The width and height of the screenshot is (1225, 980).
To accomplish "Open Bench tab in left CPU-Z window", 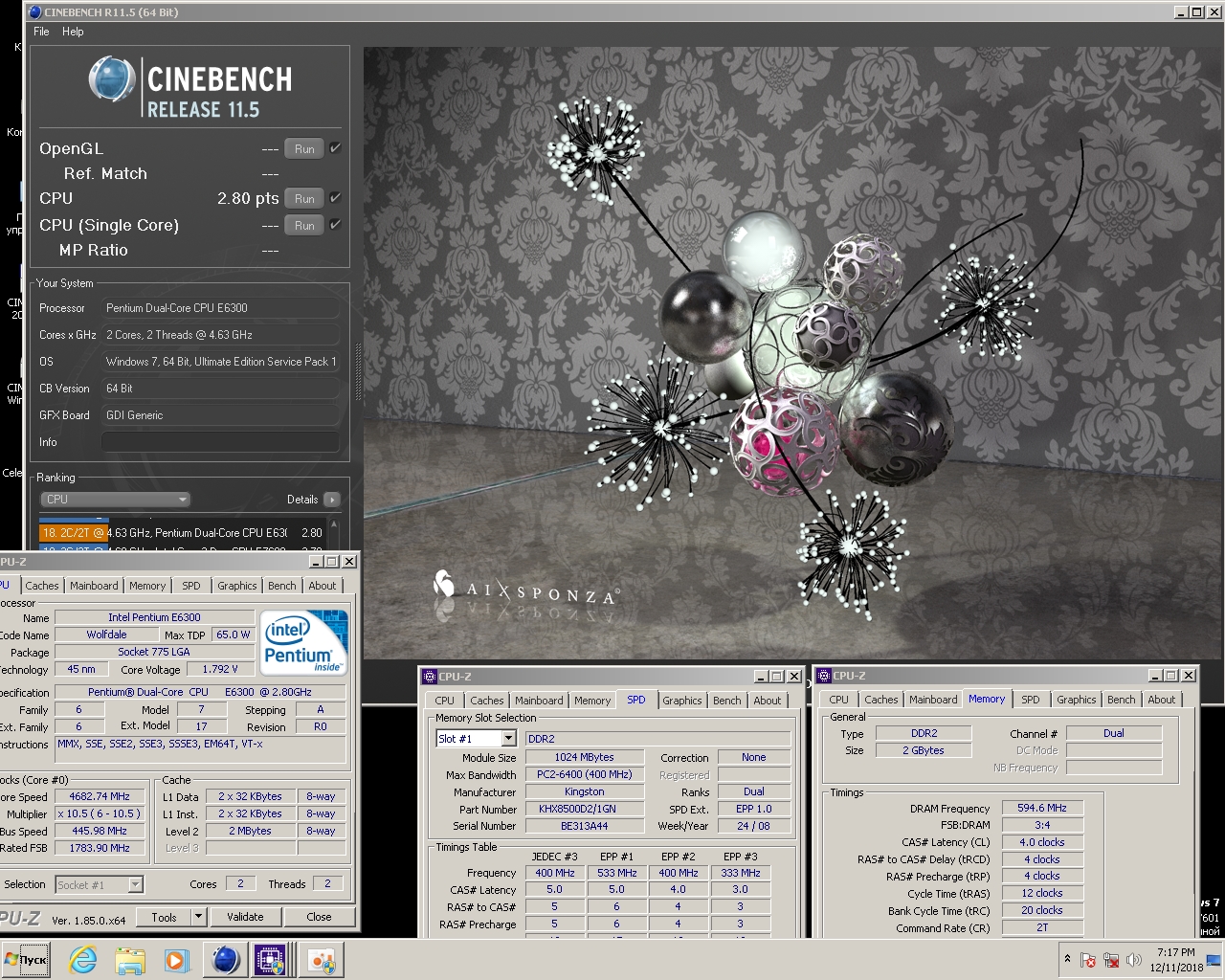I will [x=282, y=586].
